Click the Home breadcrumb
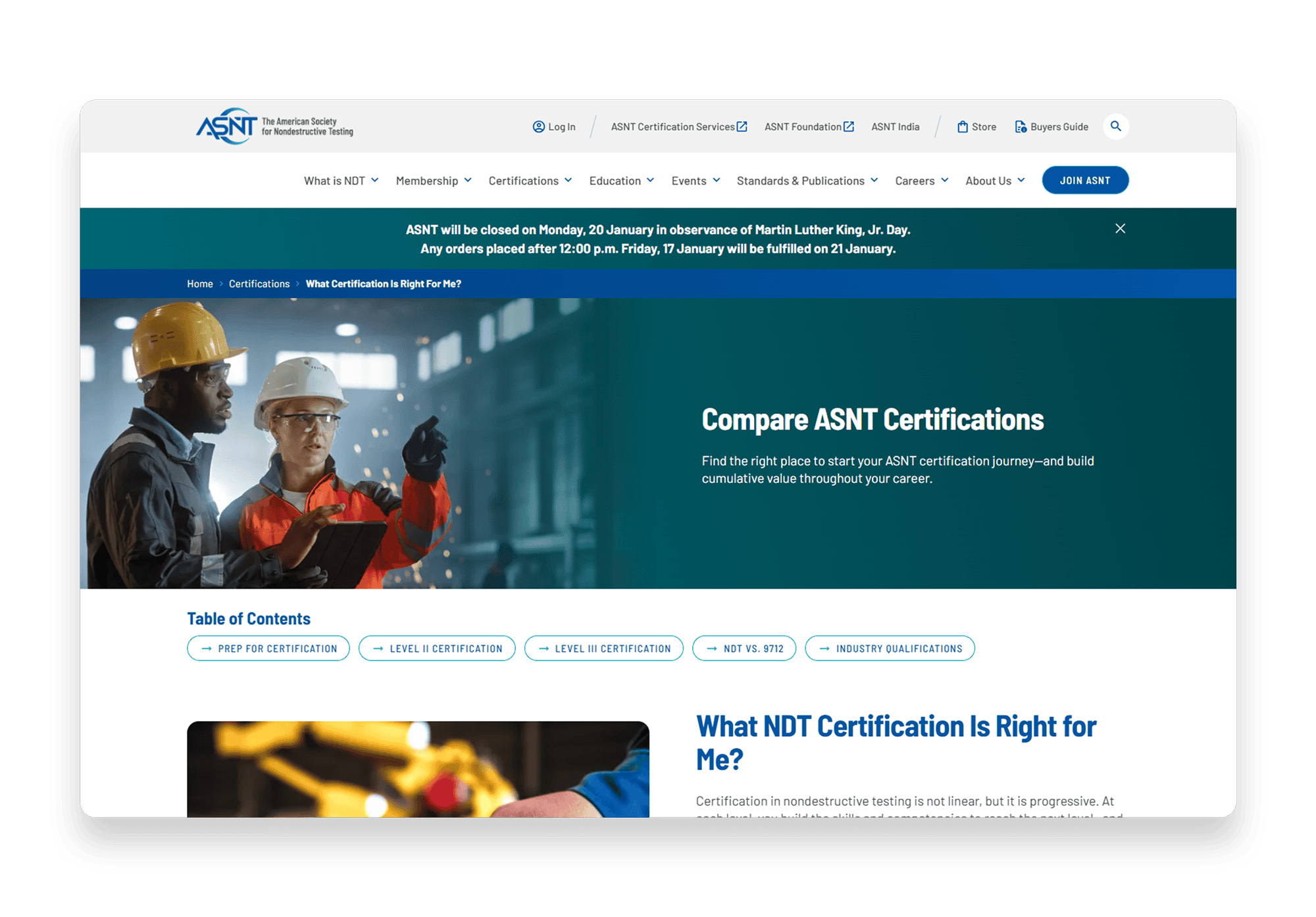Image resolution: width=1316 pixels, height=917 pixels. (200, 284)
